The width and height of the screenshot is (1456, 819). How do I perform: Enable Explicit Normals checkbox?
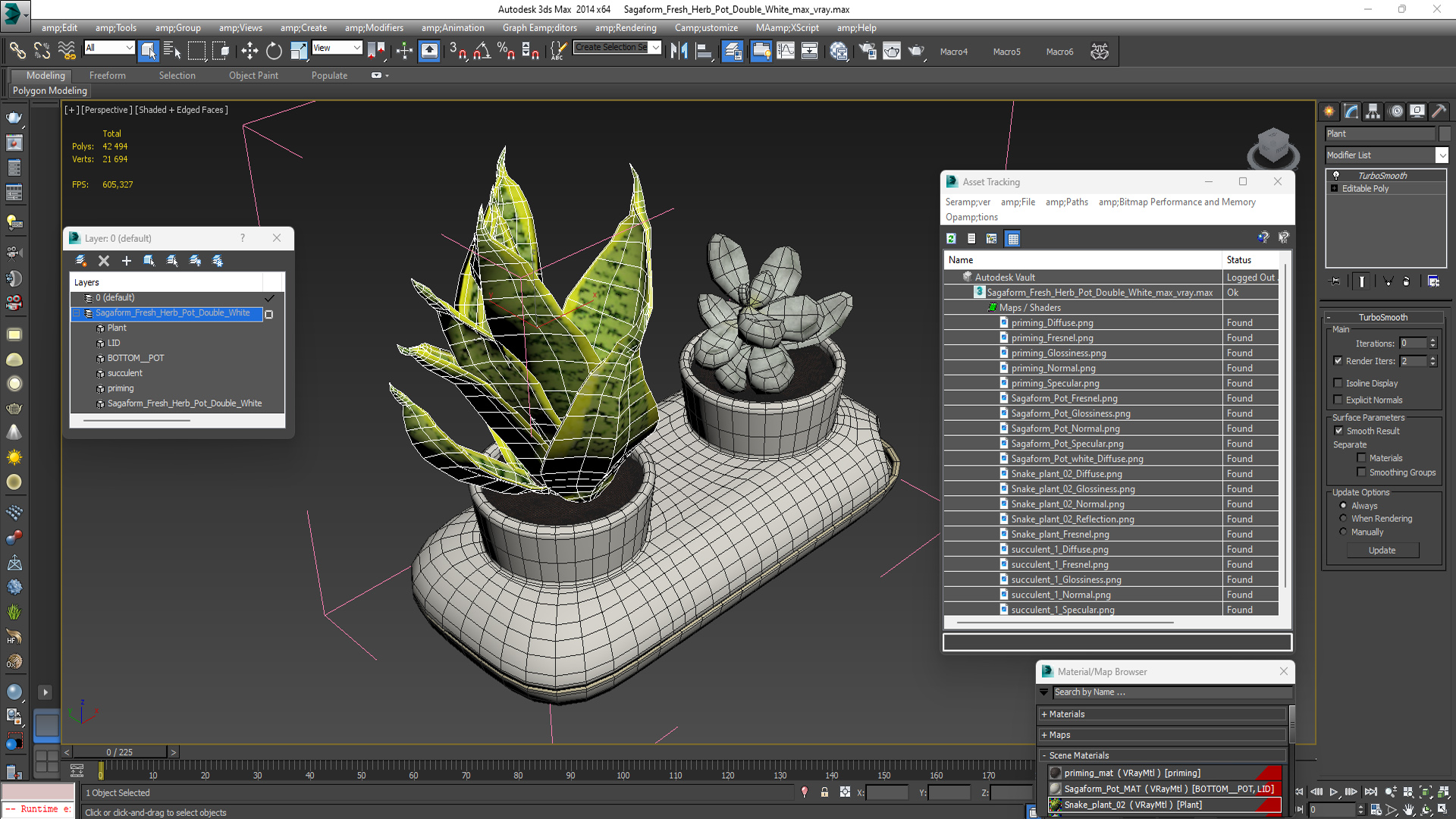point(1338,400)
